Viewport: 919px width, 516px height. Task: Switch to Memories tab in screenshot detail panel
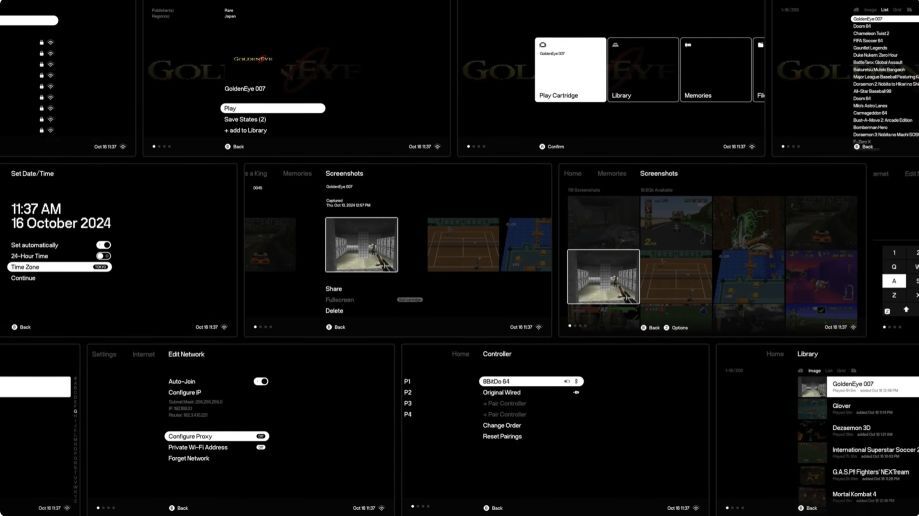297,174
